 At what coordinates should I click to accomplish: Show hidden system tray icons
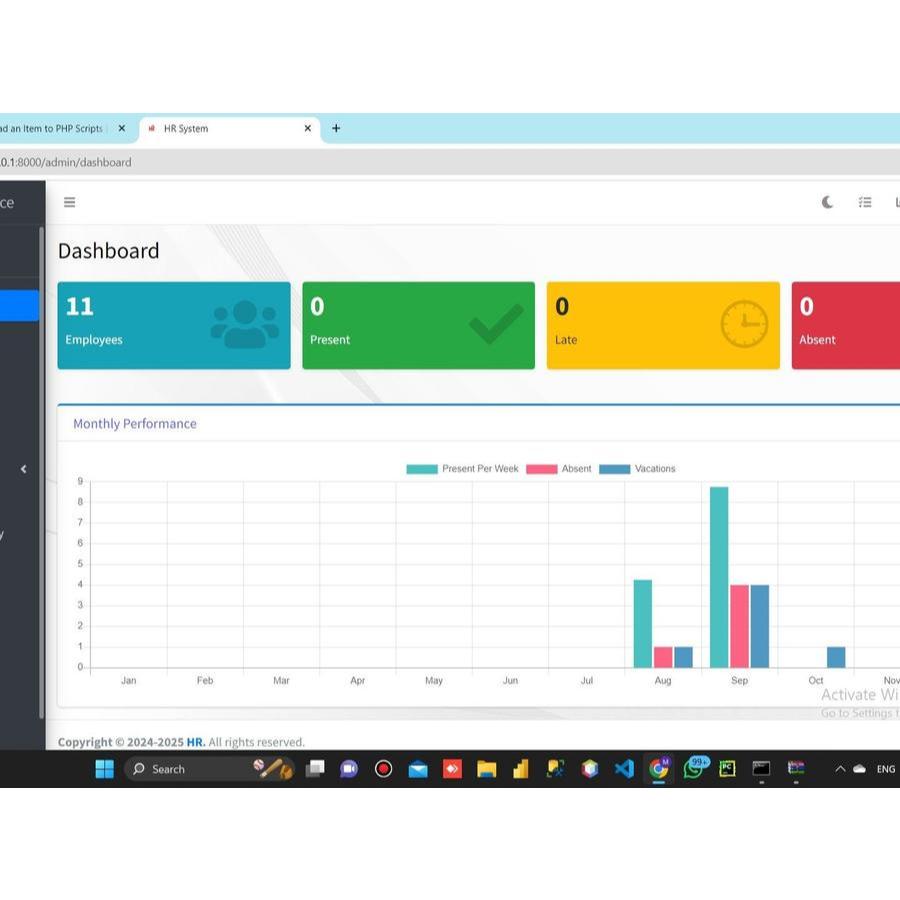tap(840, 769)
